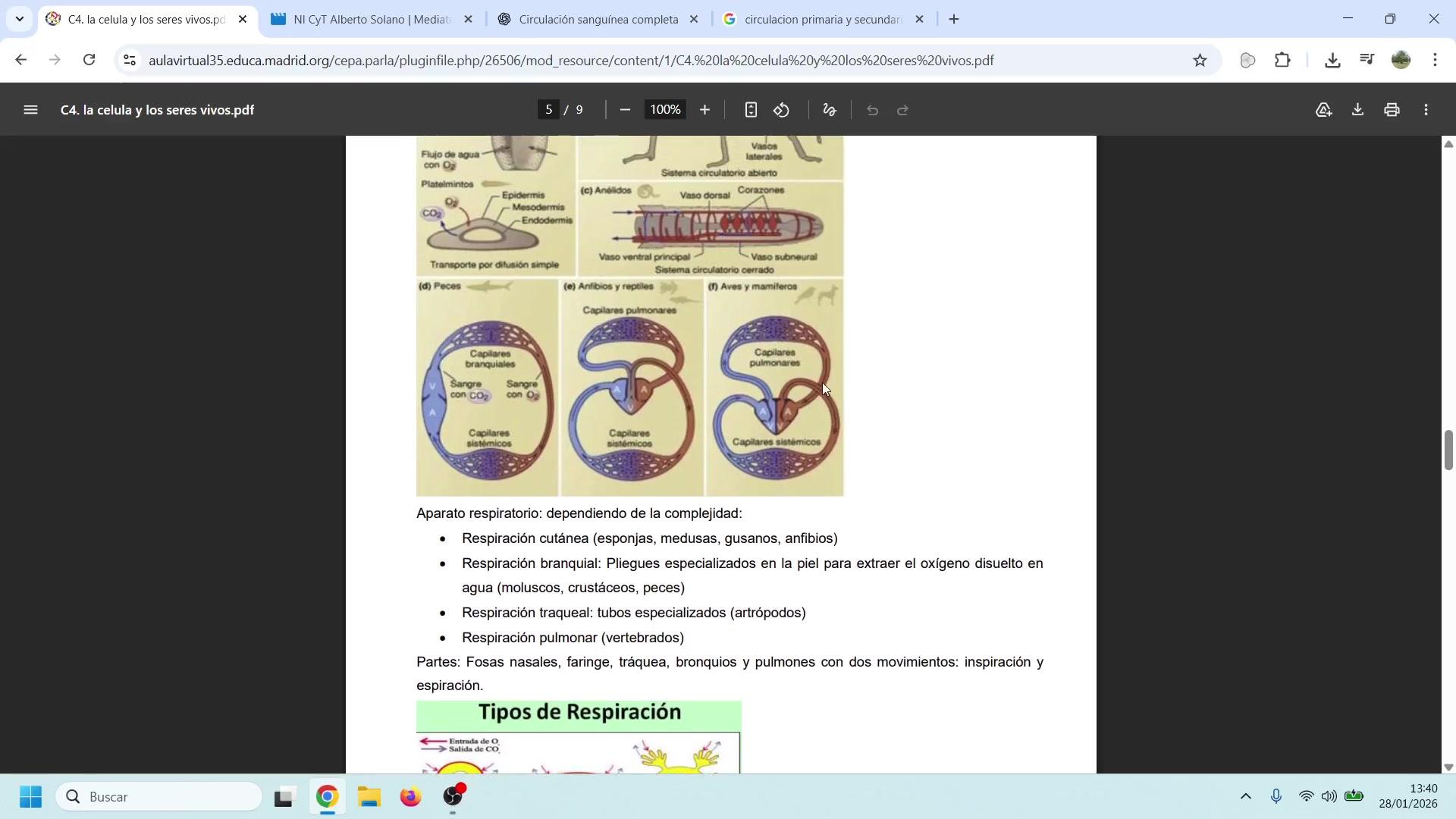Open a new browser tab

[x=954, y=20]
